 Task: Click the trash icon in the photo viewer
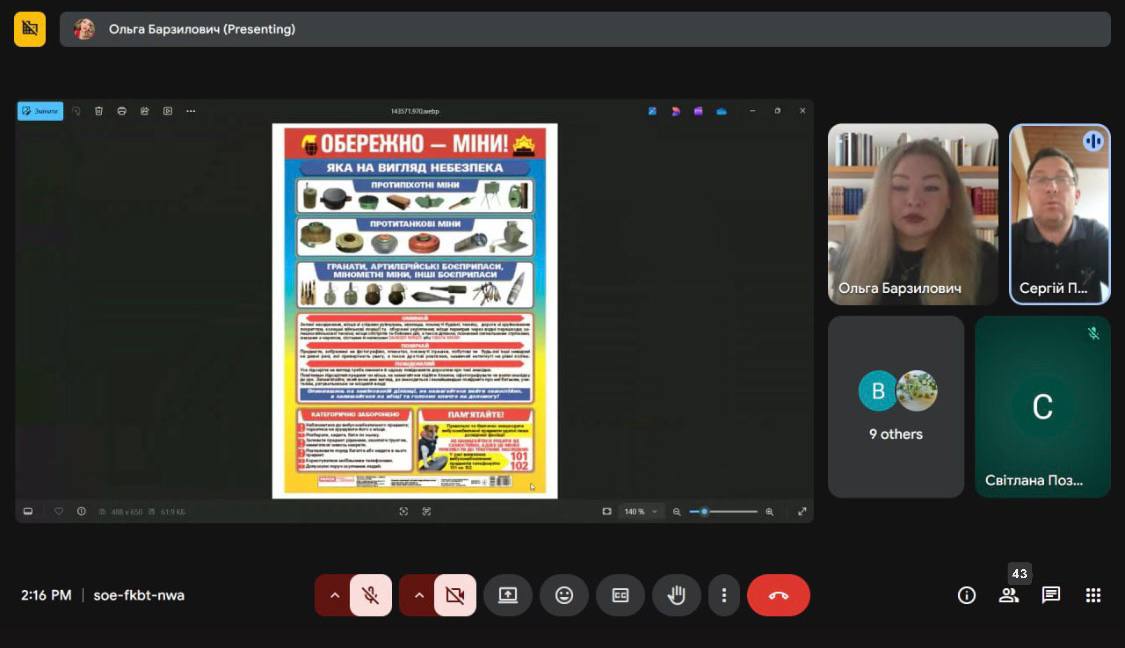pos(99,111)
